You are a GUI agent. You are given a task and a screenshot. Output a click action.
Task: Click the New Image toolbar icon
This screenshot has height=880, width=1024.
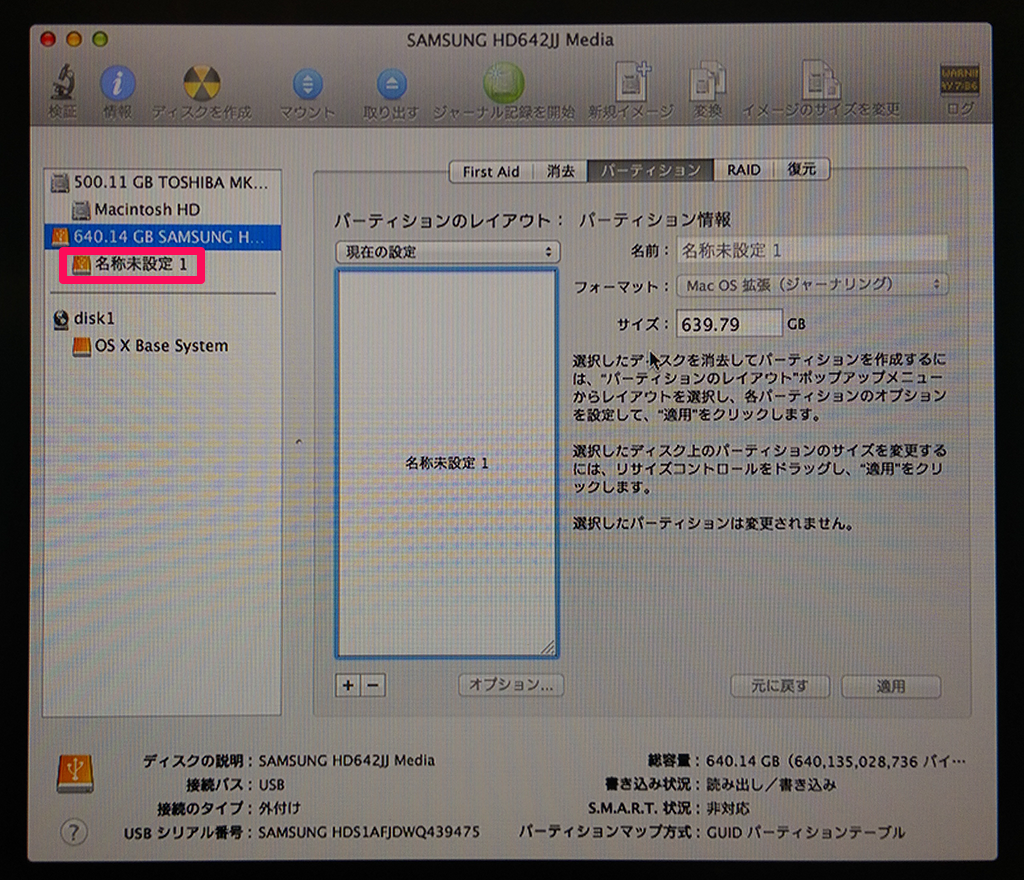[x=630, y=85]
